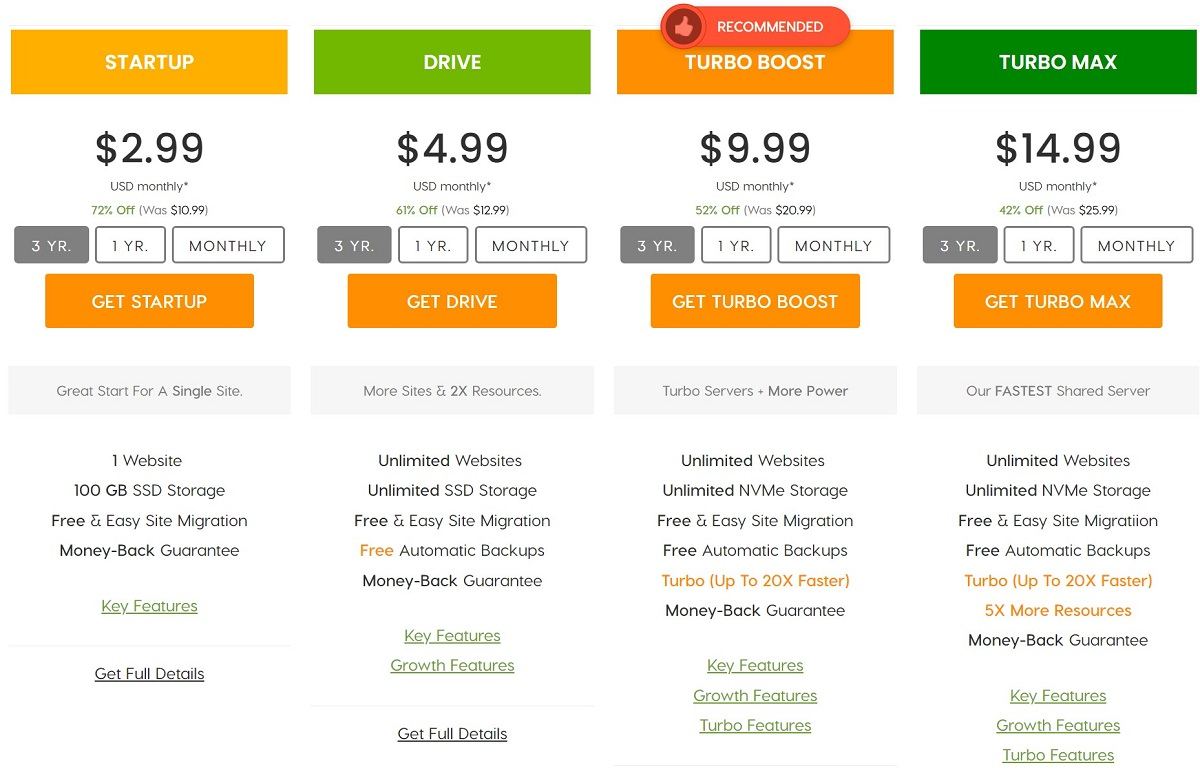
Task: Click the TURBO BOOST plan header
Action: (755, 64)
